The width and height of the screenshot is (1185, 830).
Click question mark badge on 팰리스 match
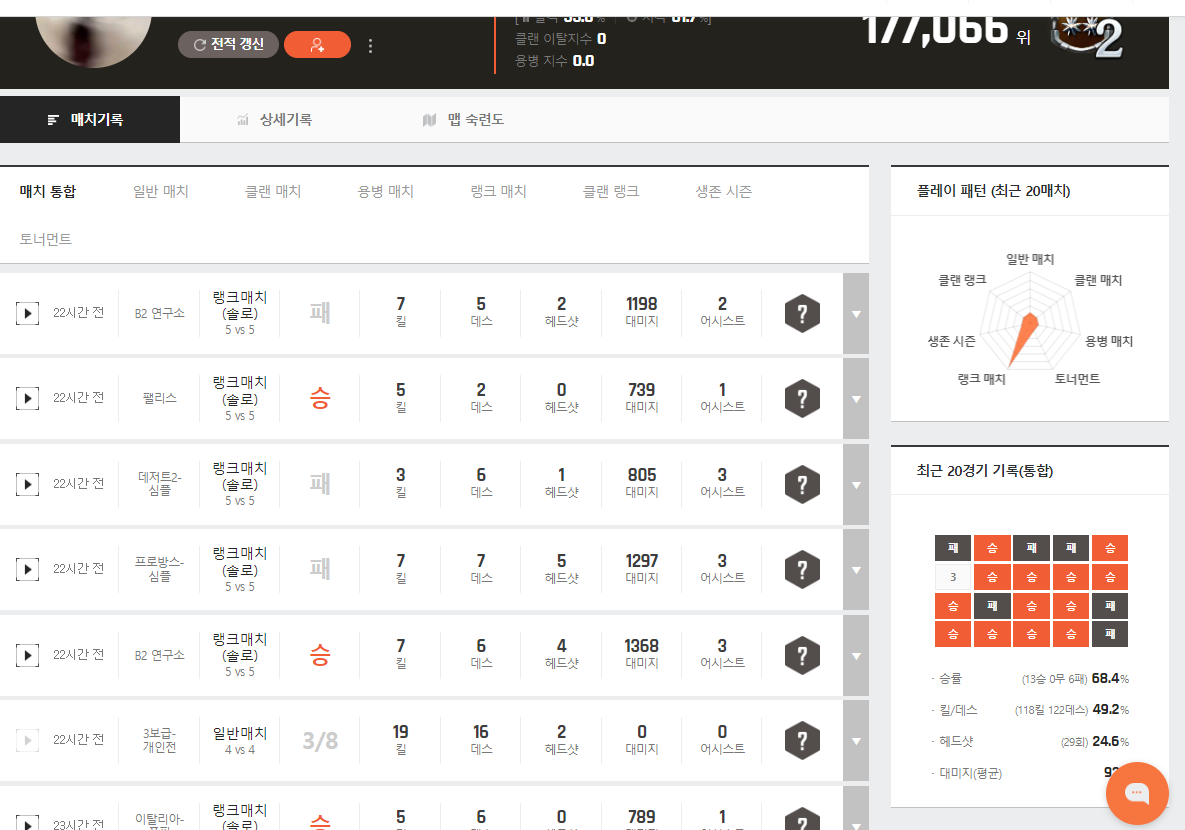(x=802, y=398)
